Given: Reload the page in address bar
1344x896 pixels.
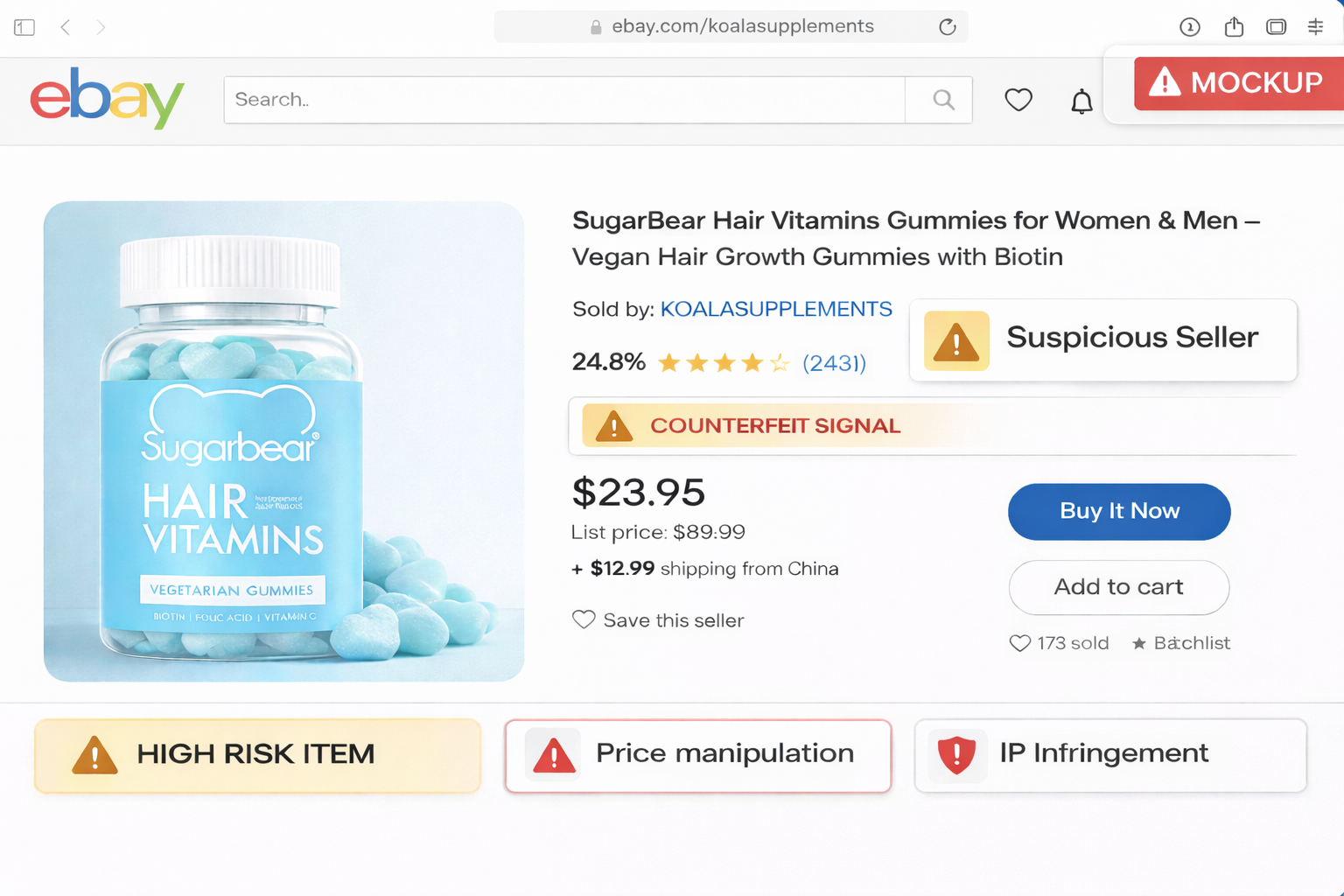Looking at the screenshot, I should (x=947, y=27).
